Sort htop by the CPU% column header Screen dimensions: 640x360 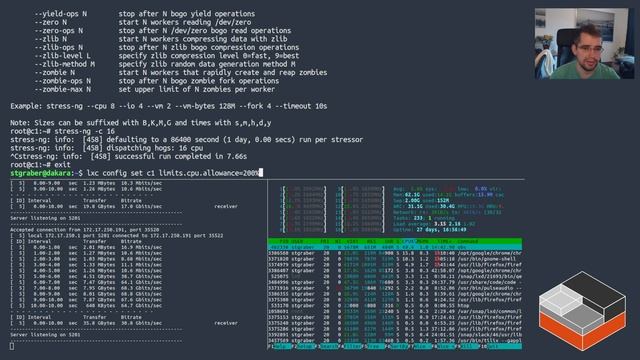[x=408, y=241]
